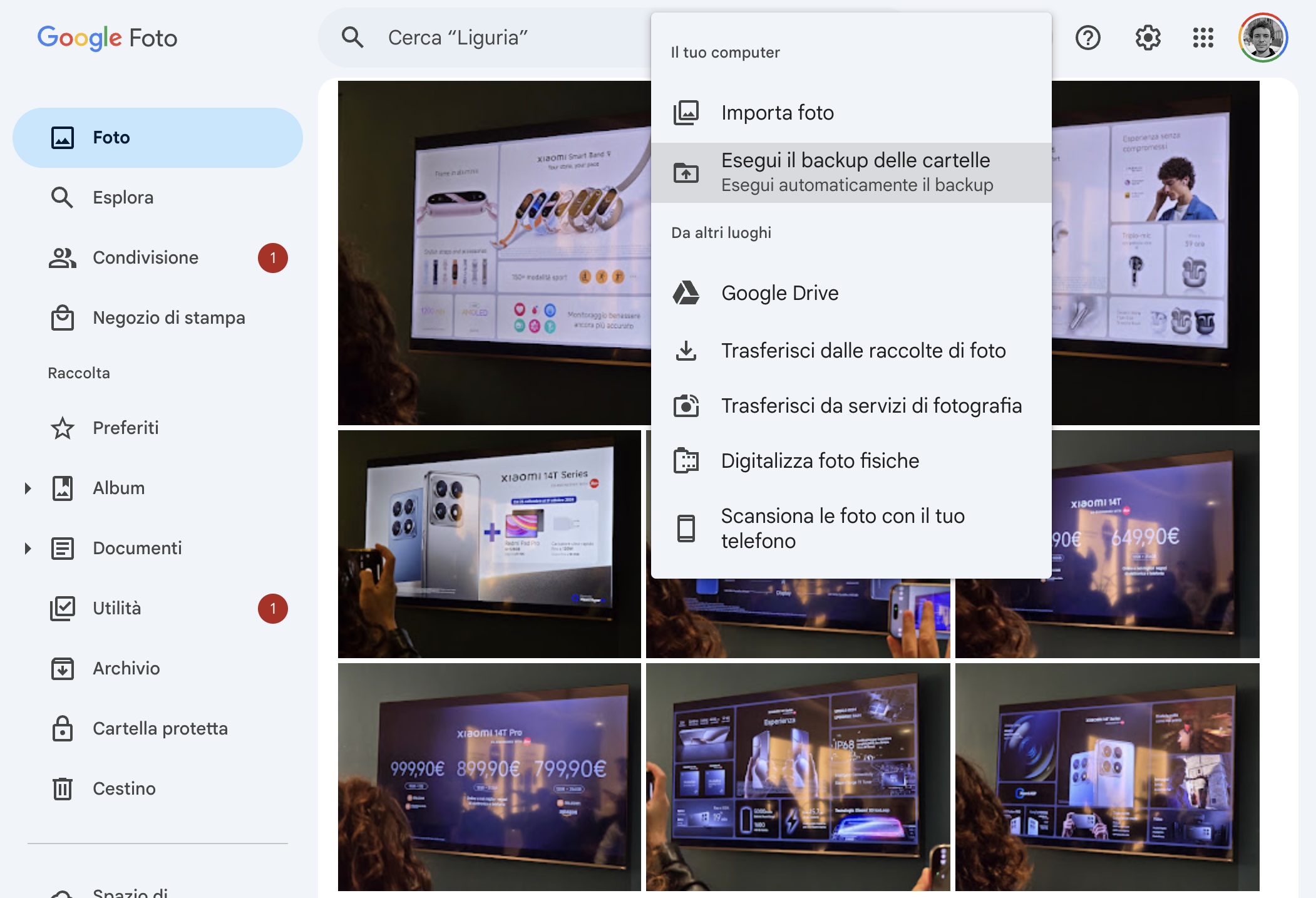Click the Album bookmark icon
Screen dimensions: 1316x898
63,488
